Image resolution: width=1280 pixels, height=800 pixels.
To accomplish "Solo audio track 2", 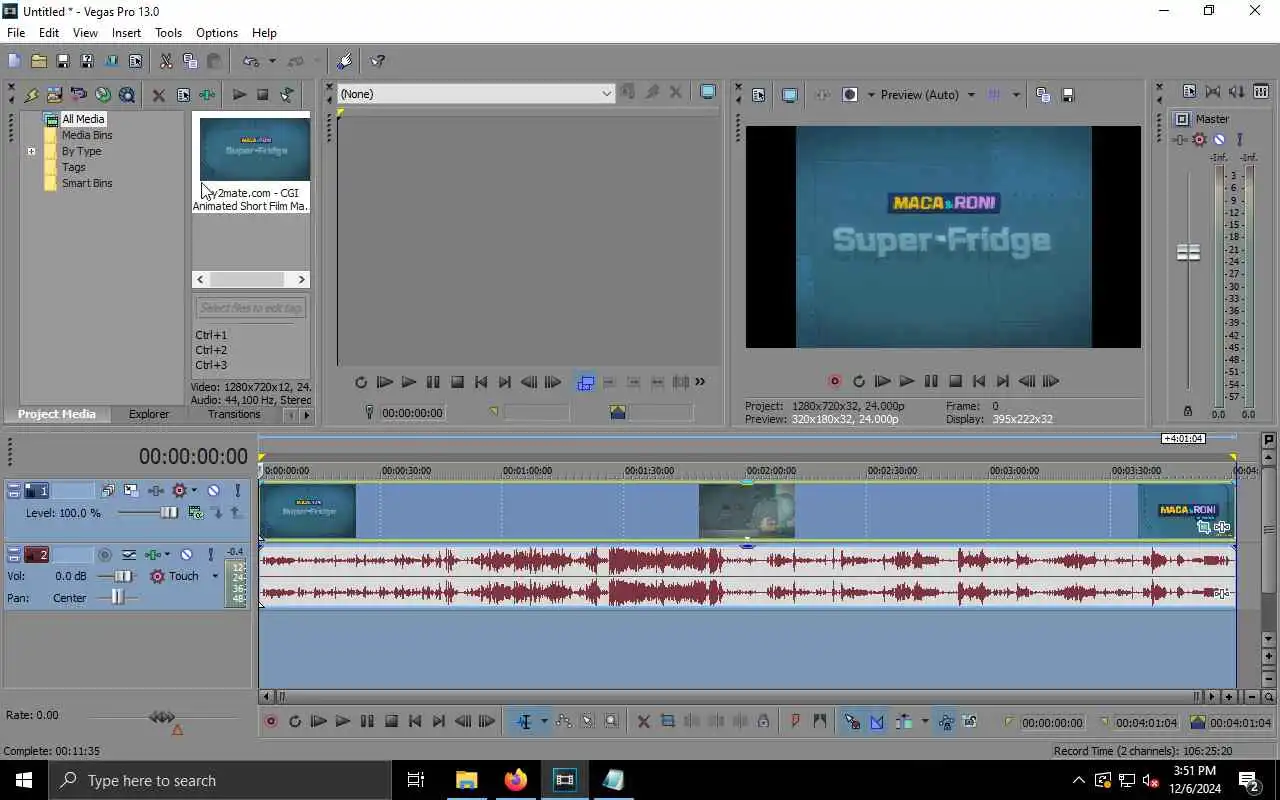I will [210, 554].
